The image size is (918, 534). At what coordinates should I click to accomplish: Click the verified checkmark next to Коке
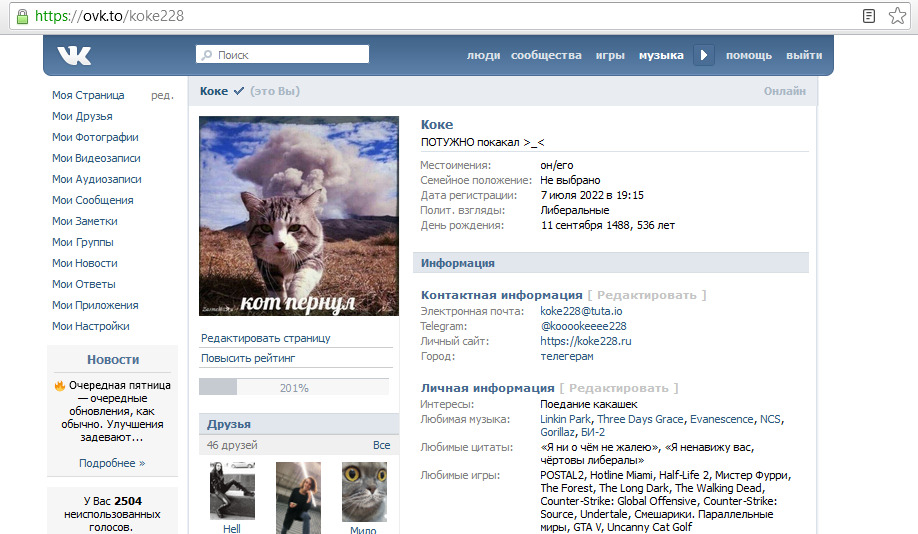(x=238, y=91)
